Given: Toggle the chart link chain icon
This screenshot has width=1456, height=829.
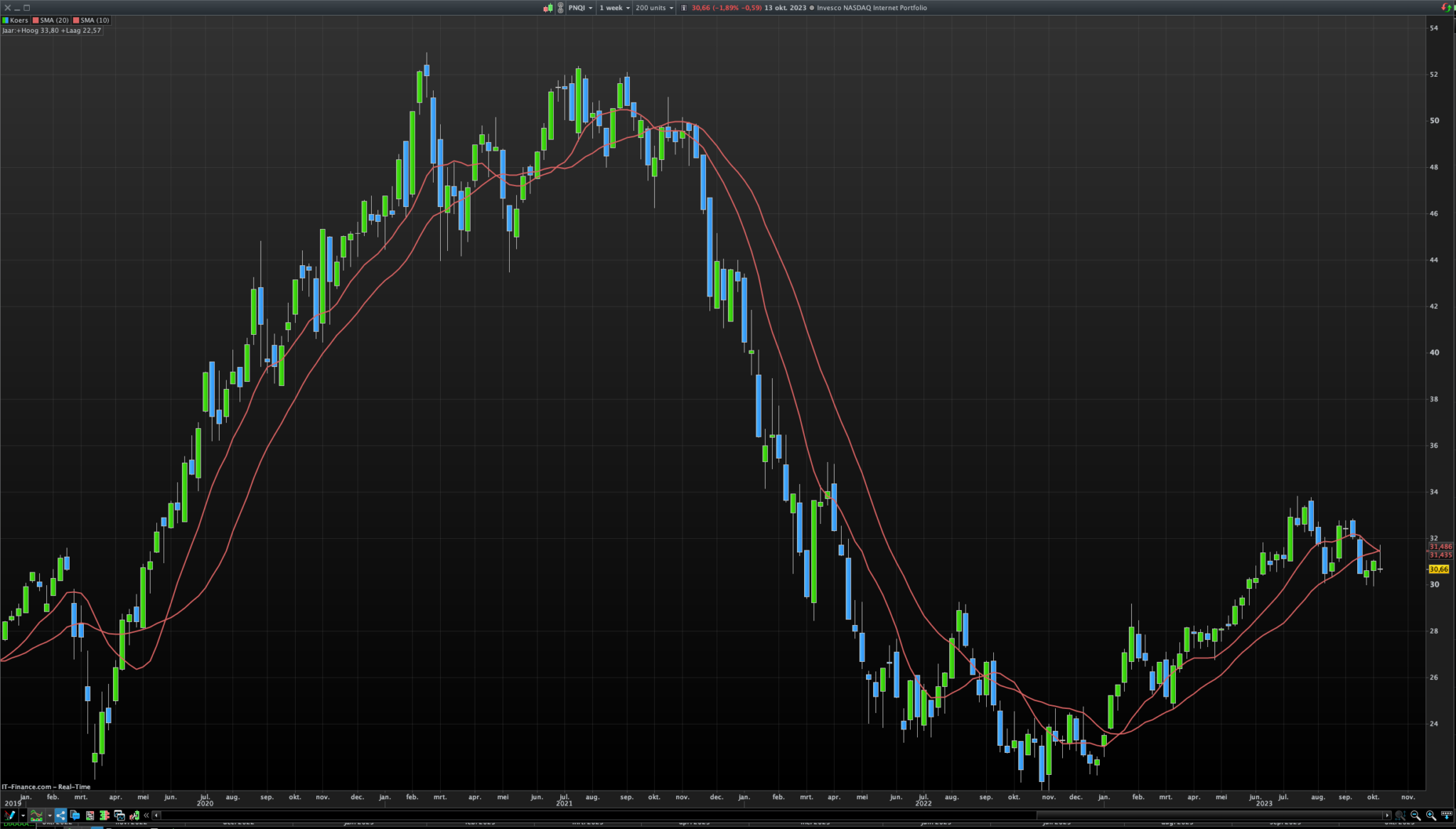Looking at the screenshot, I should point(560,8).
